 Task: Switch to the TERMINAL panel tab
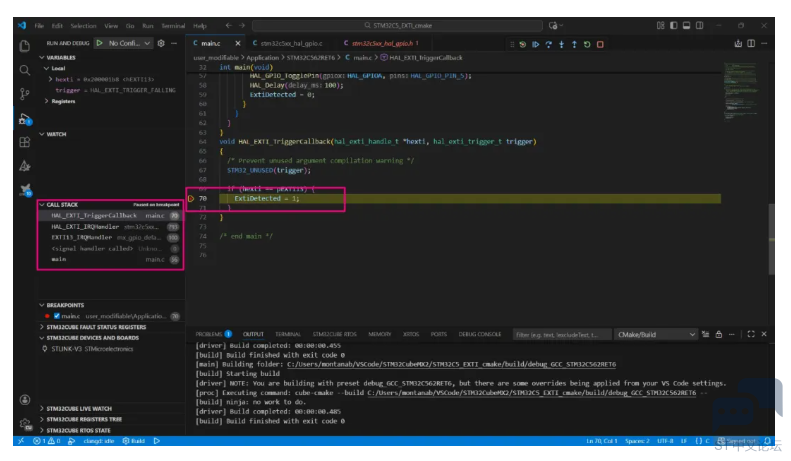coord(288,334)
